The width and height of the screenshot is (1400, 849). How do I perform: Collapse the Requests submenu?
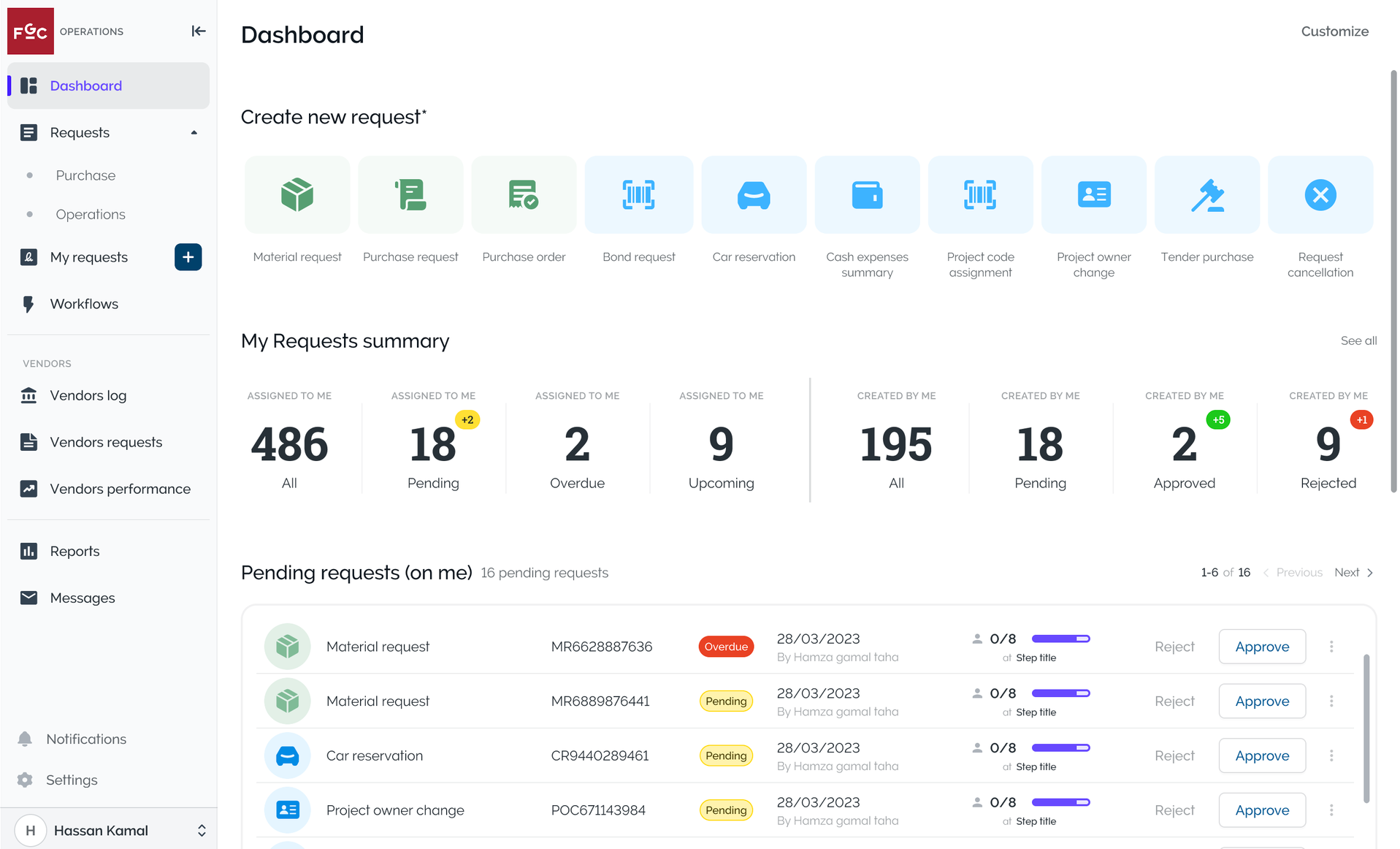point(194,133)
